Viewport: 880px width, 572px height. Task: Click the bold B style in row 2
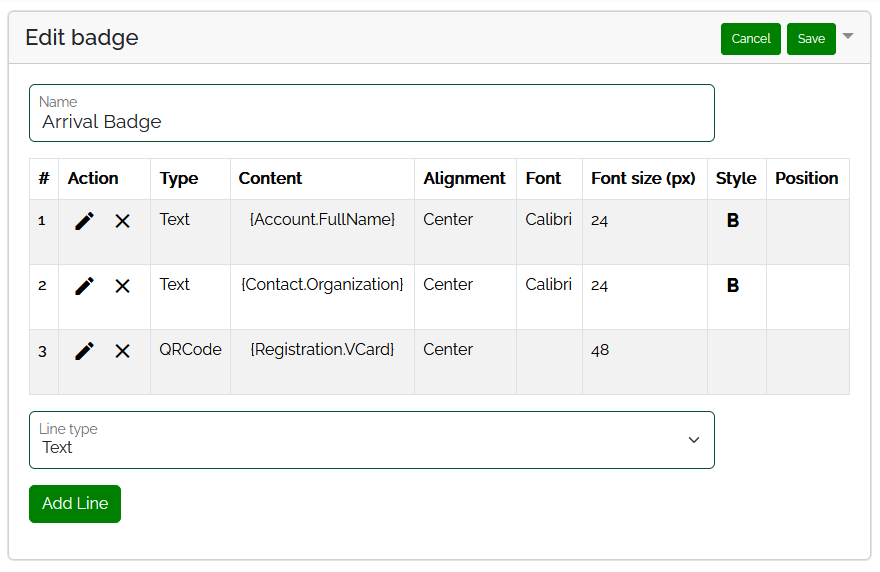pyautogui.click(x=733, y=286)
